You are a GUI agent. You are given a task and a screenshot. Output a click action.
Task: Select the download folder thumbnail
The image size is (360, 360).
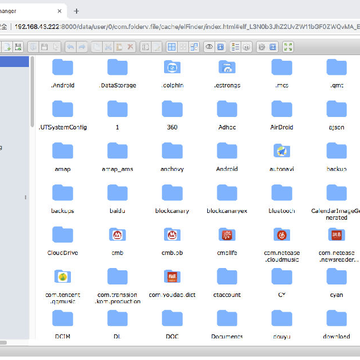336,318
